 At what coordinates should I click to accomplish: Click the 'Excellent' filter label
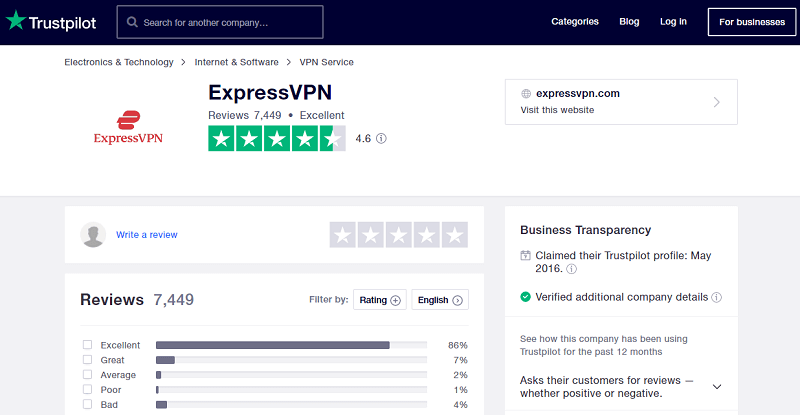pos(120,345)
